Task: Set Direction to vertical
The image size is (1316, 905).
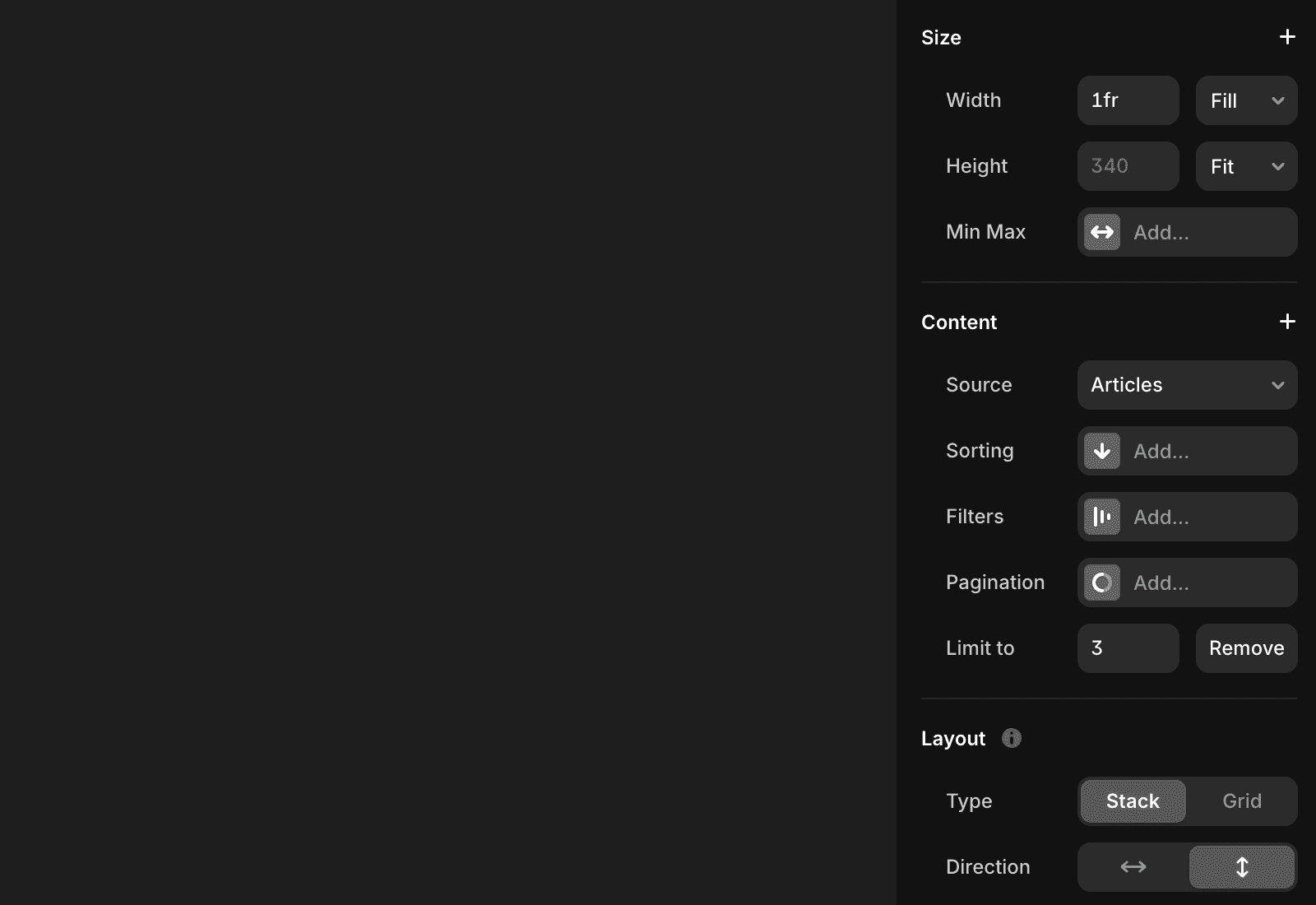Action: click(1242, 867)
